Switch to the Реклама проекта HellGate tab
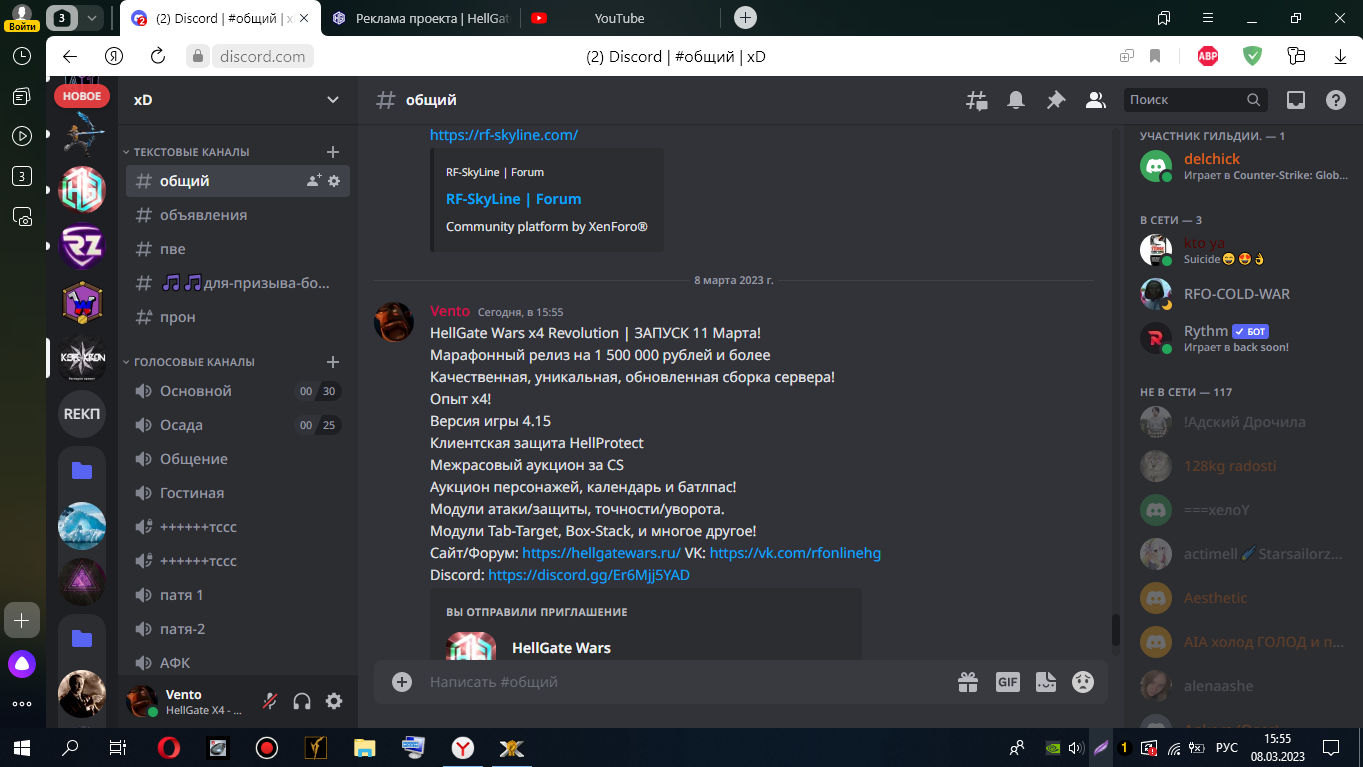 pos(420,18)
